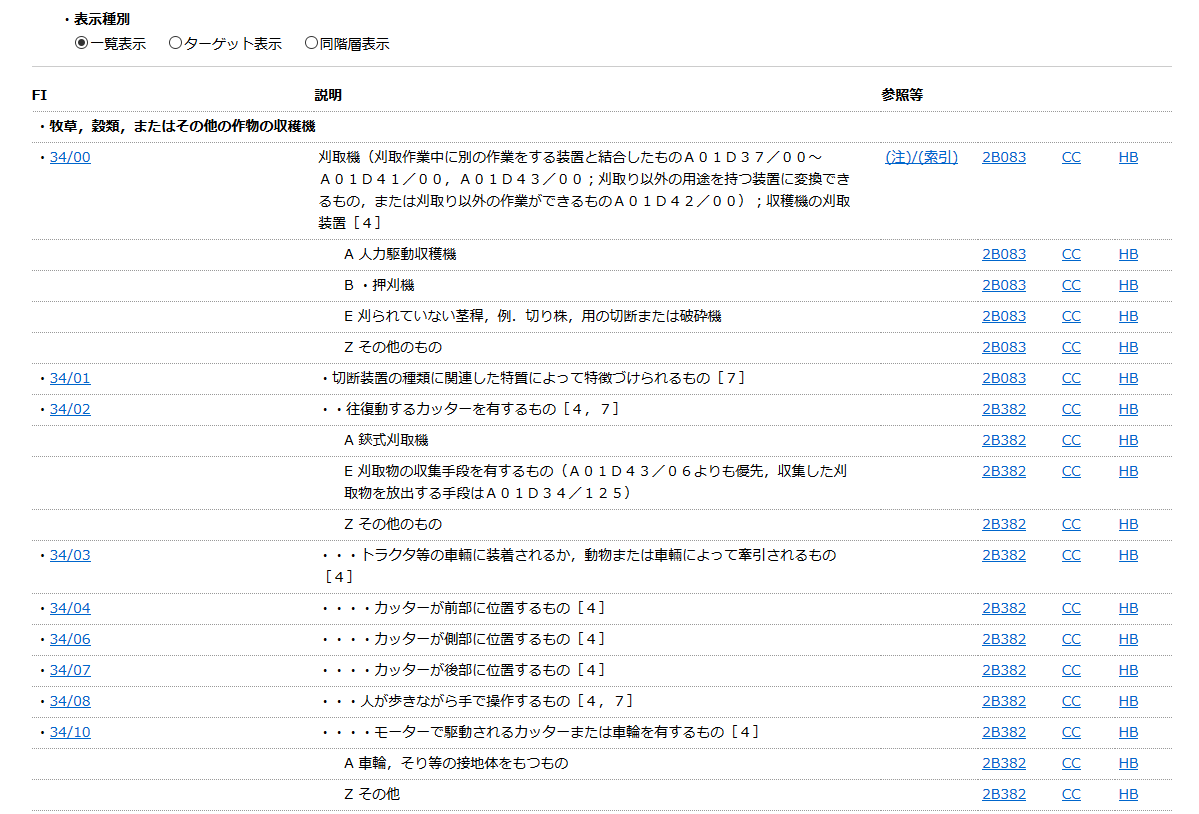
Task: Click CC link in the 34/06 row
Action: 1071,639
